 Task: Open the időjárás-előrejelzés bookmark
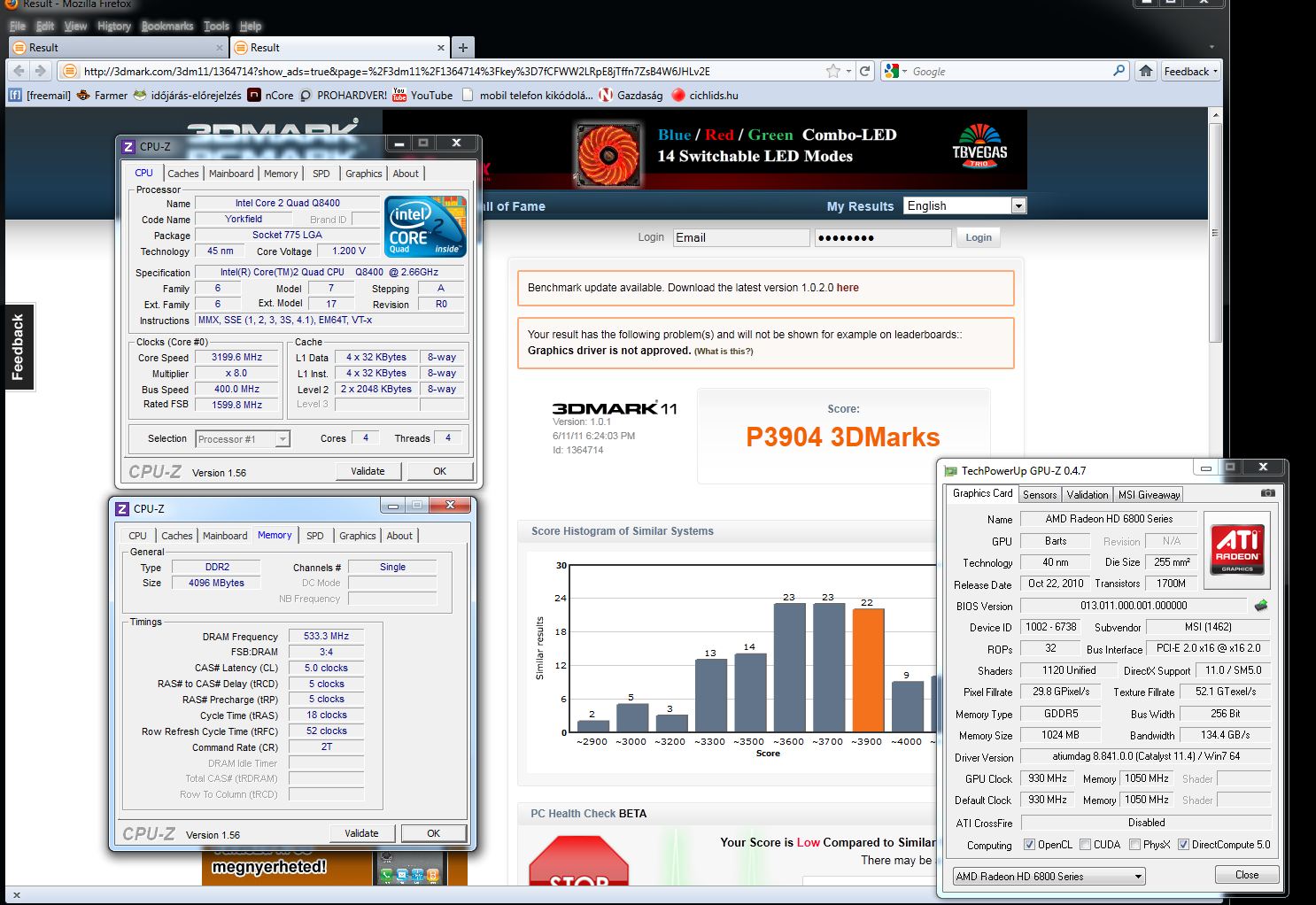187,95
